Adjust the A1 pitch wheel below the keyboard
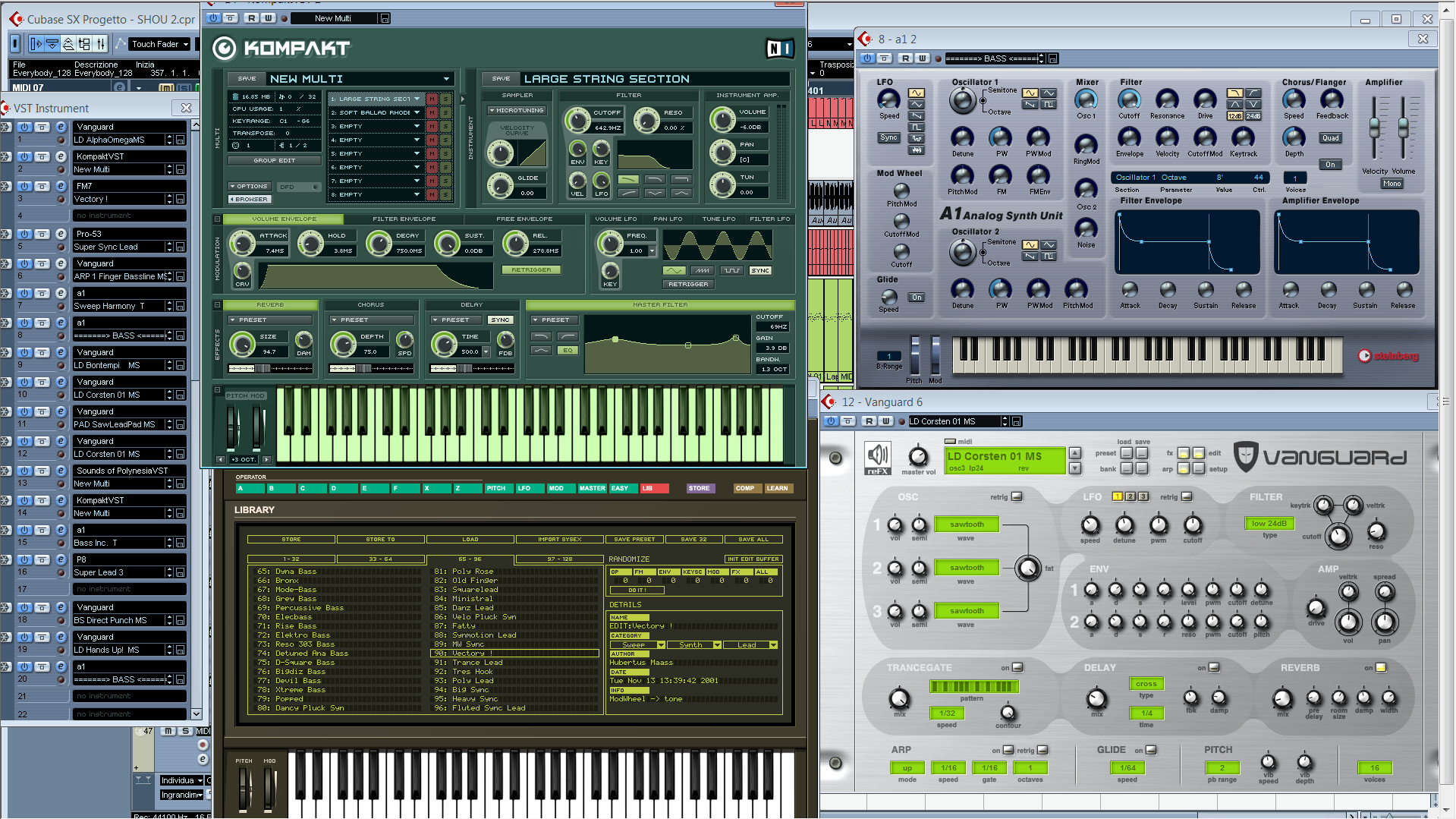 [914, 354]
